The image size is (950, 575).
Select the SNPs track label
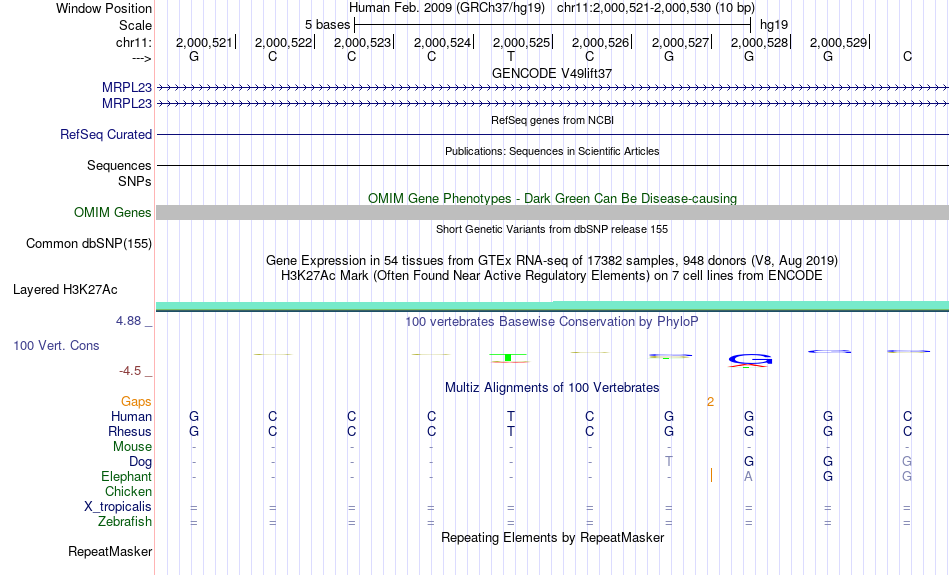[135, 181]
